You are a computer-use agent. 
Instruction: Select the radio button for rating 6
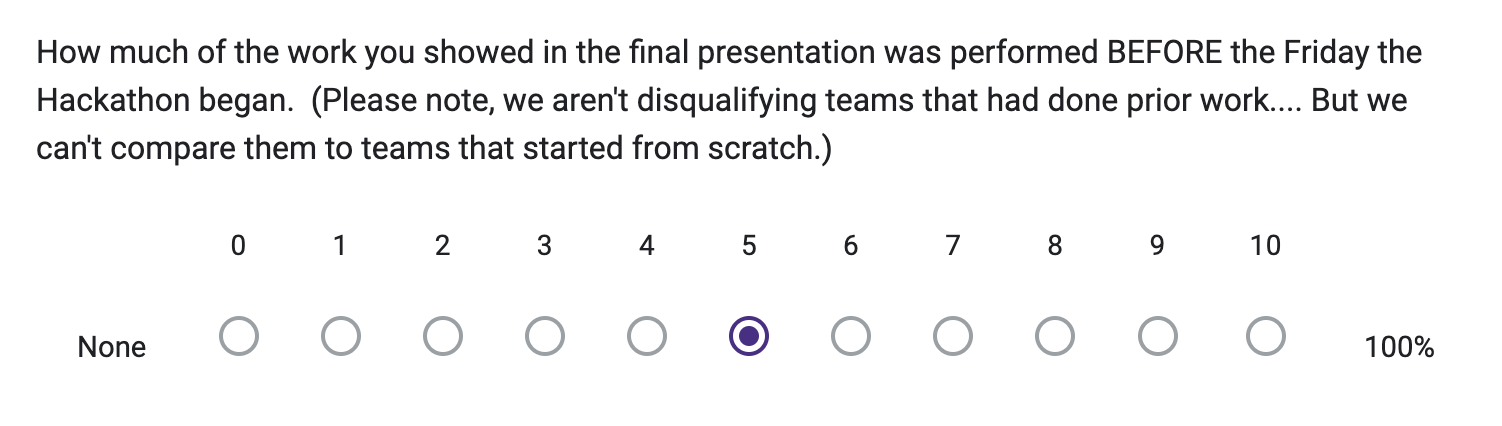point(851,337)
